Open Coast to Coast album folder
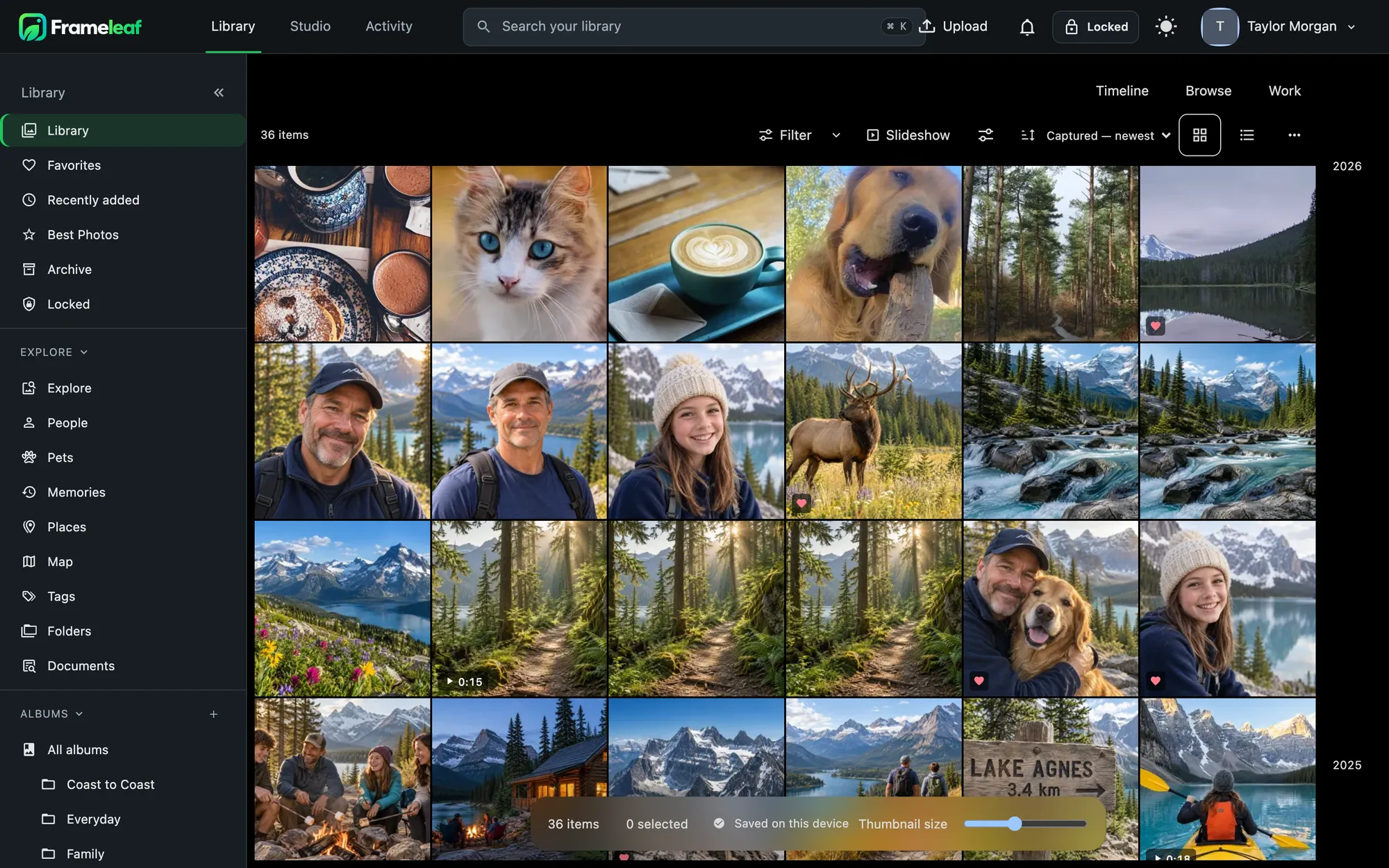The height and width of the screenshot is (868, 1389). [124, 785]
